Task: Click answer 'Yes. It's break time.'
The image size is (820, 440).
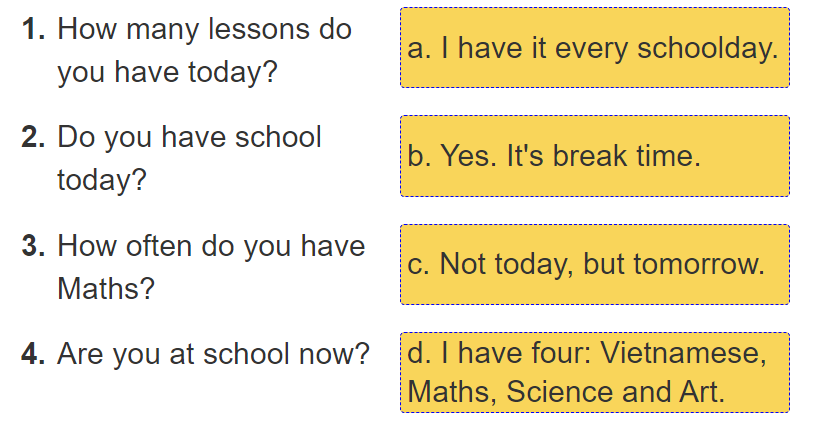Action: click(x=594, y=156)
